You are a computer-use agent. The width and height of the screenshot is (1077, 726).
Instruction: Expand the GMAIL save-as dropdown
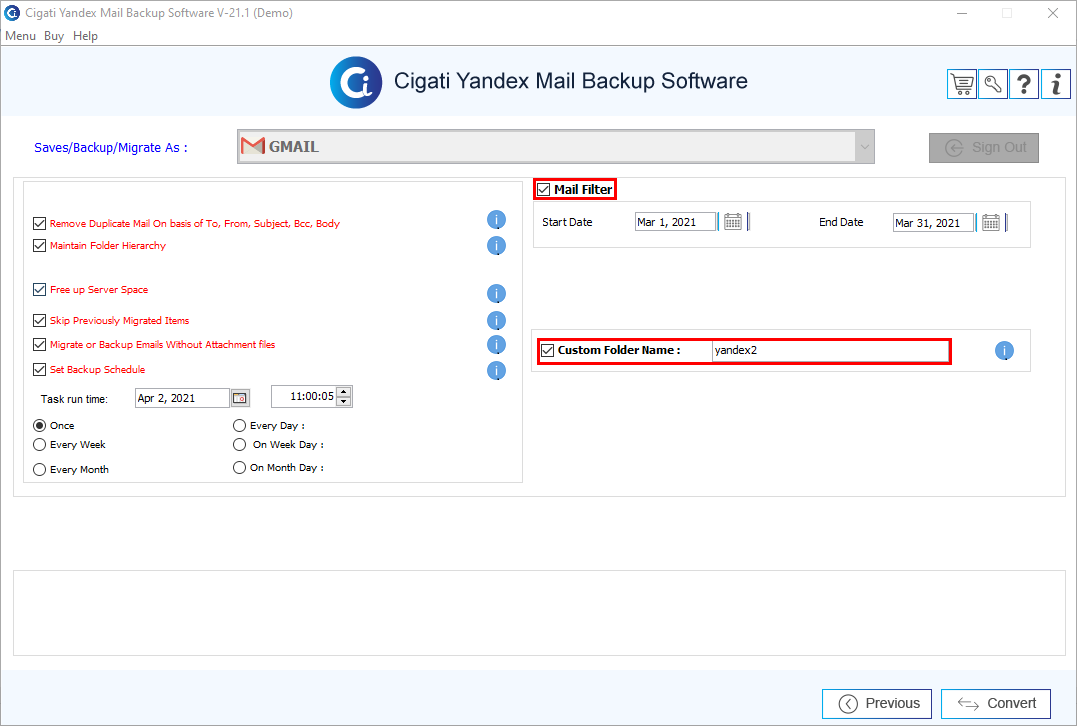click(864, 146)
